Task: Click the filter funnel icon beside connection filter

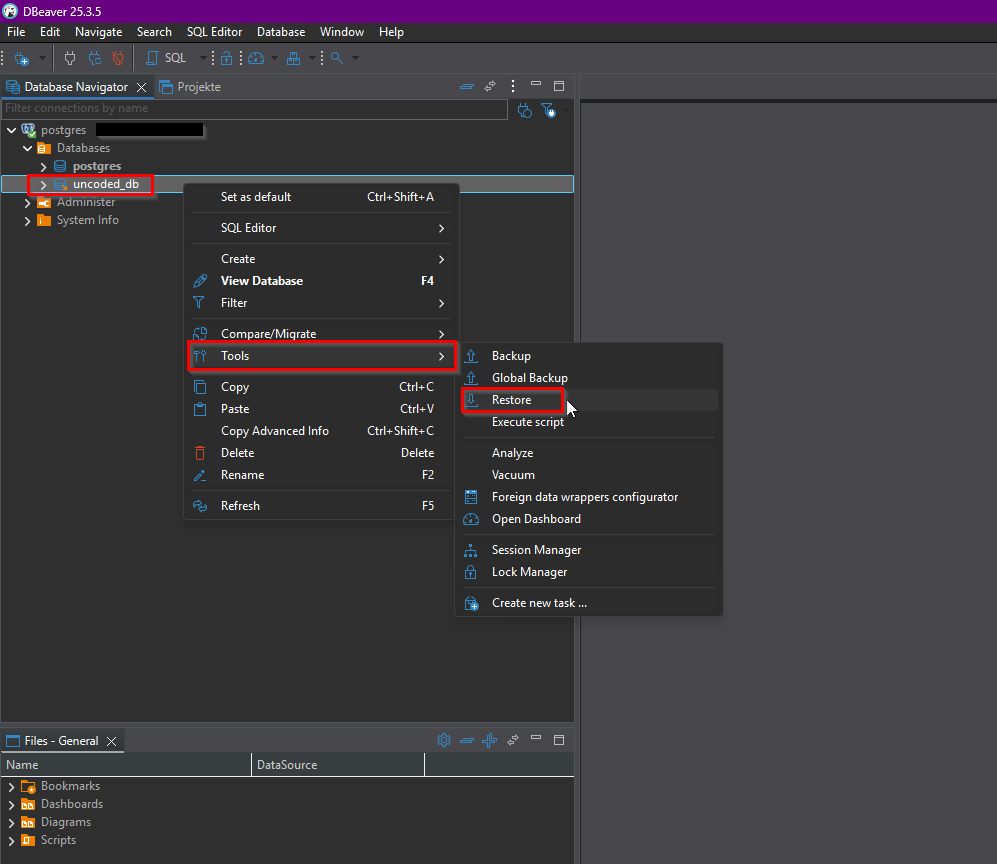Action: (548, 110)
